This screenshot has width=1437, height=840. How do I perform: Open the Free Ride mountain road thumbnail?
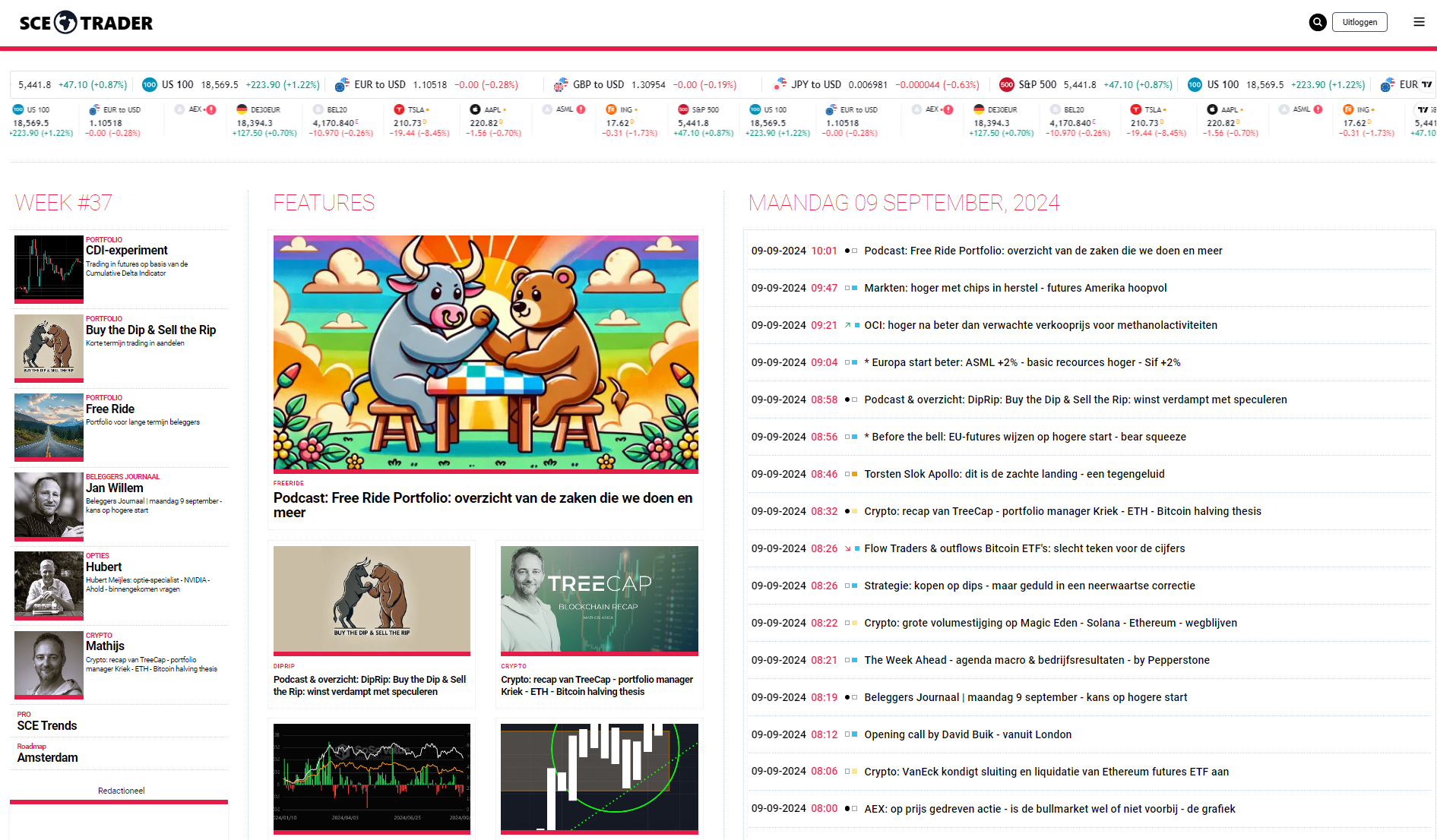[x=49, y=427]
